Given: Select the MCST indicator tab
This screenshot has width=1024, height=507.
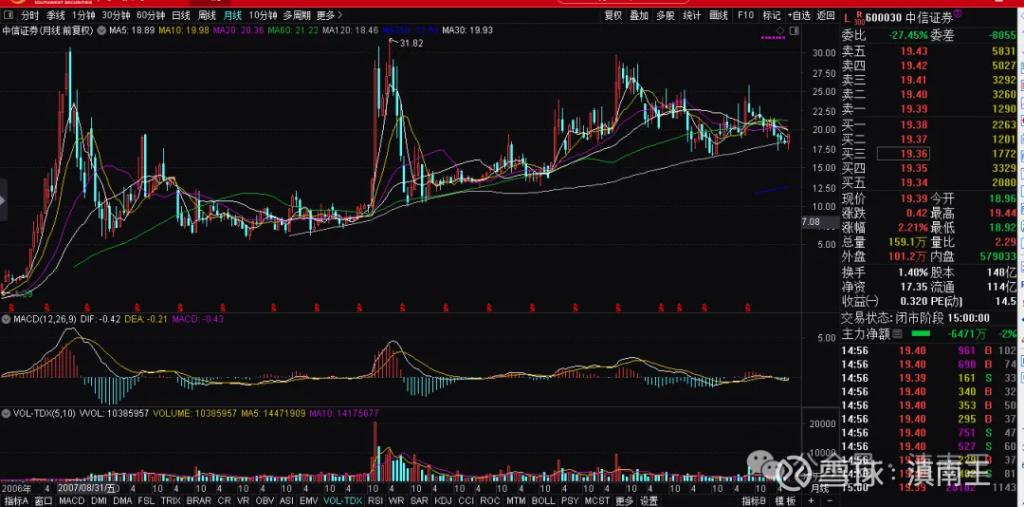Looking at the screenshot, I should coord(597,501).
